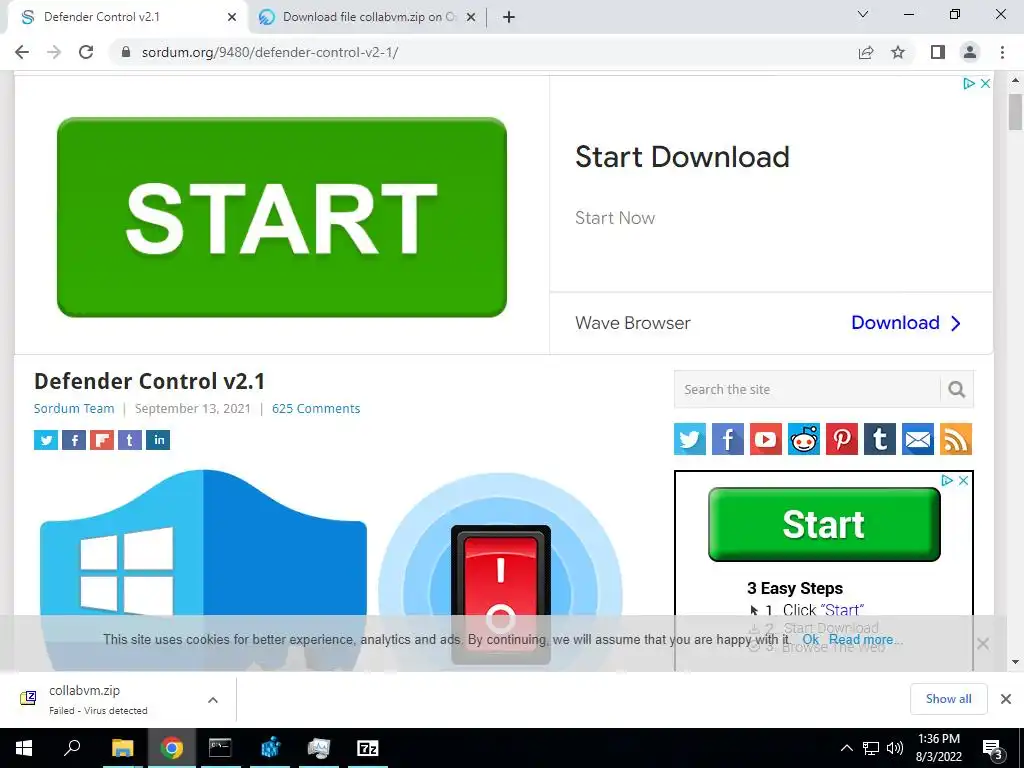
Task: Share article on Twitter small icon
Action: click(x=46, y=440)
